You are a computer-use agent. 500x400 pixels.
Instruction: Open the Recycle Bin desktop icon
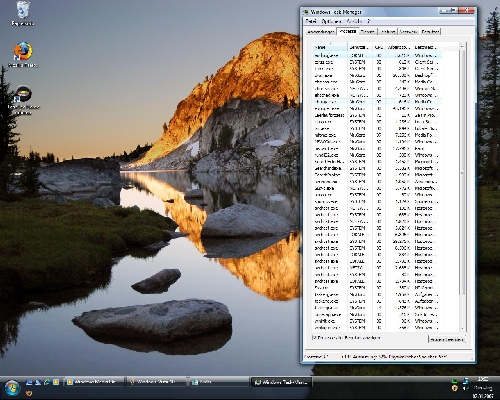[x=23, y=14]
